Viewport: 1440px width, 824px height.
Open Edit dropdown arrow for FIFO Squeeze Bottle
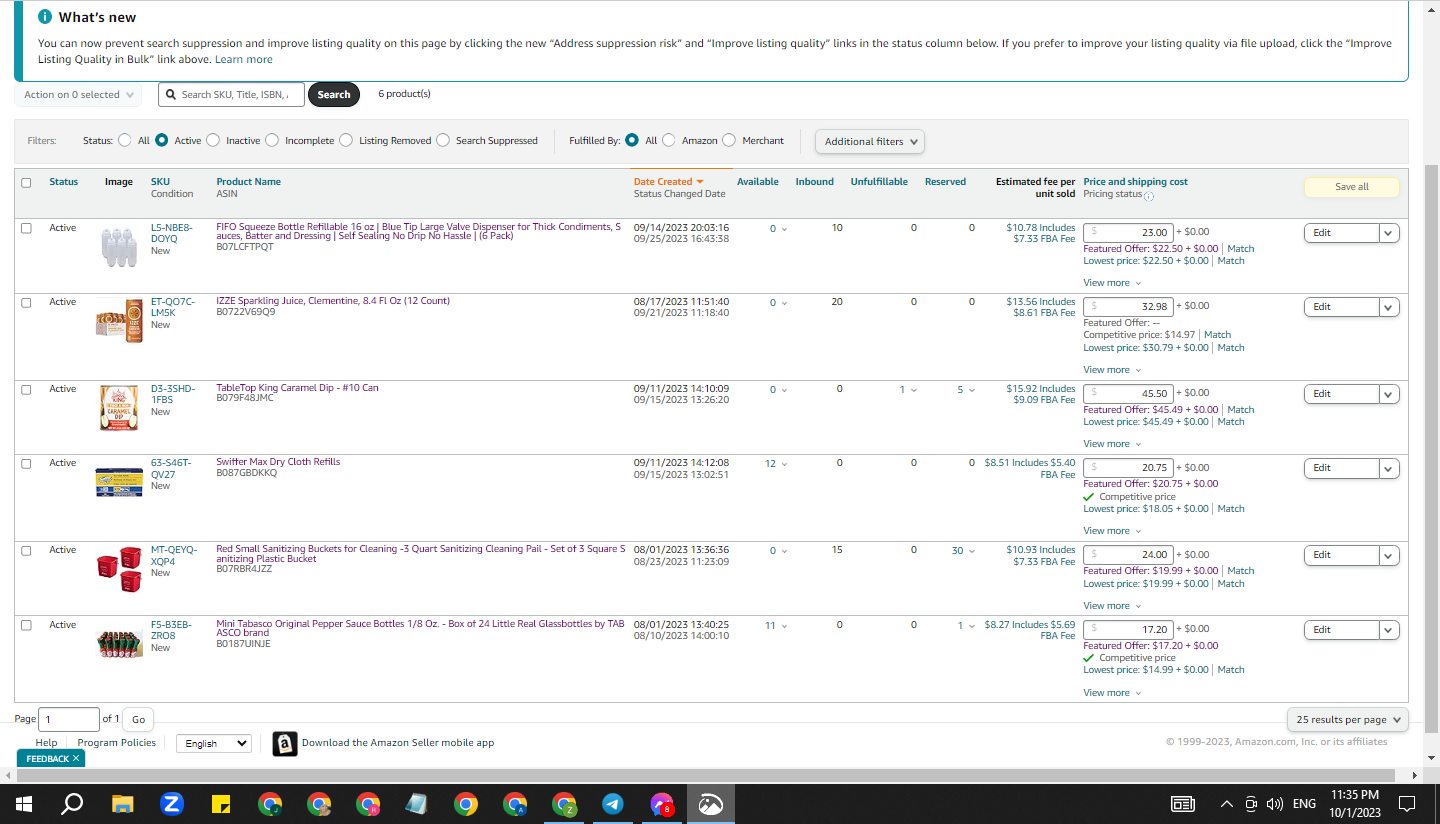tap(1389, 233)
